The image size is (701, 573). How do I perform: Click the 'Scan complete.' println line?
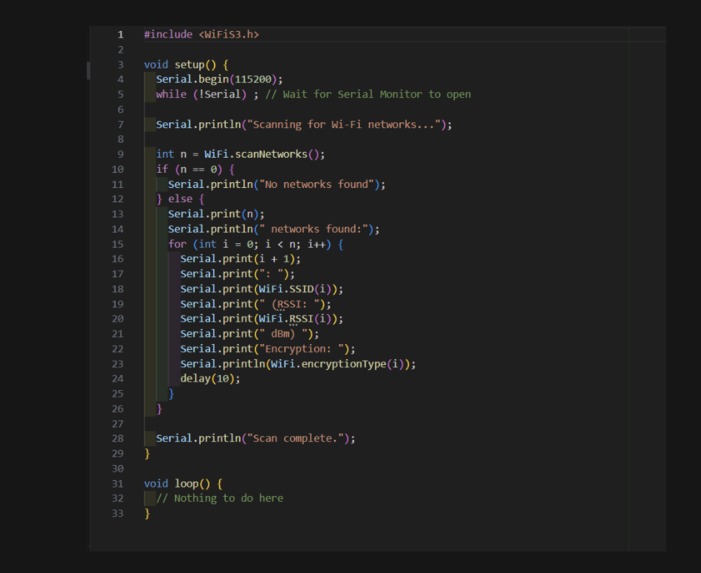click(256, 438)
